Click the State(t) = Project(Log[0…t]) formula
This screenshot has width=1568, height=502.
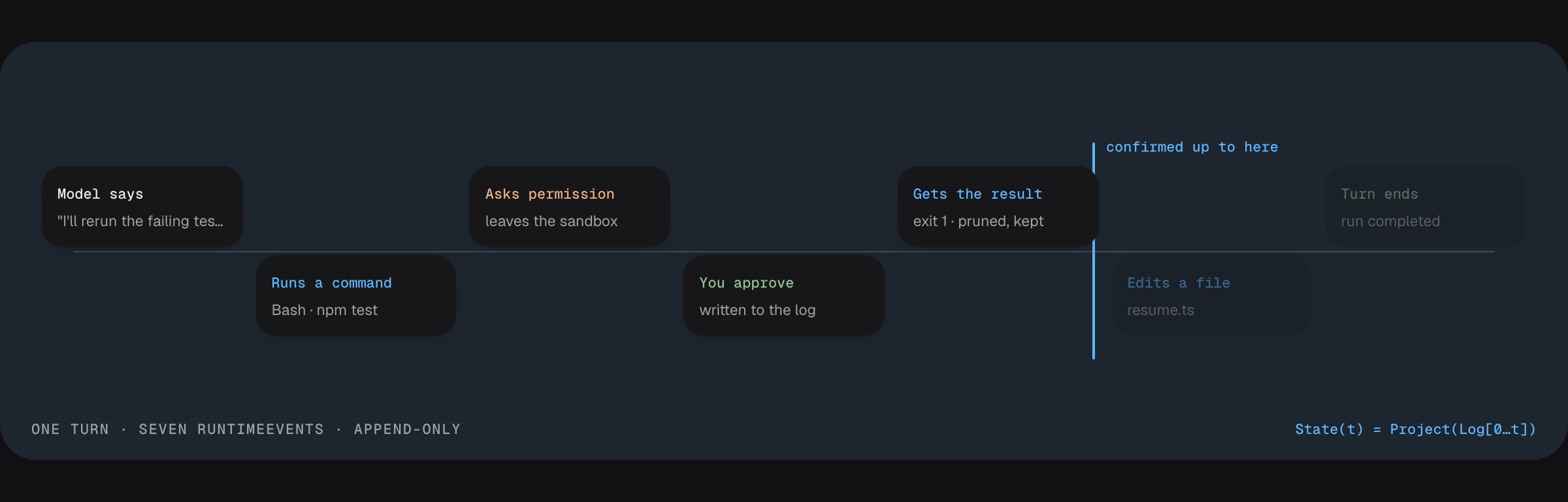(1416, 429)
